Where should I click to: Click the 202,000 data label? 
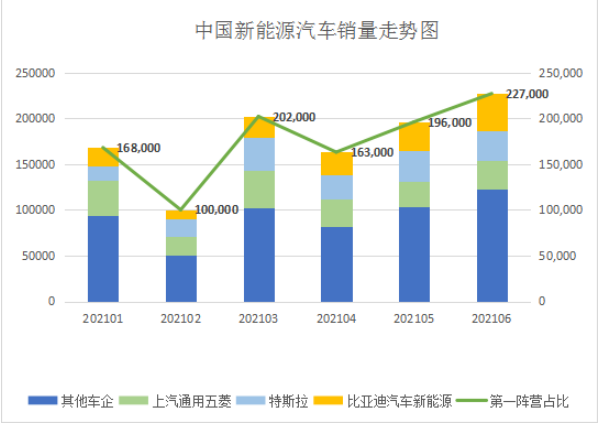tap(294, 117)
